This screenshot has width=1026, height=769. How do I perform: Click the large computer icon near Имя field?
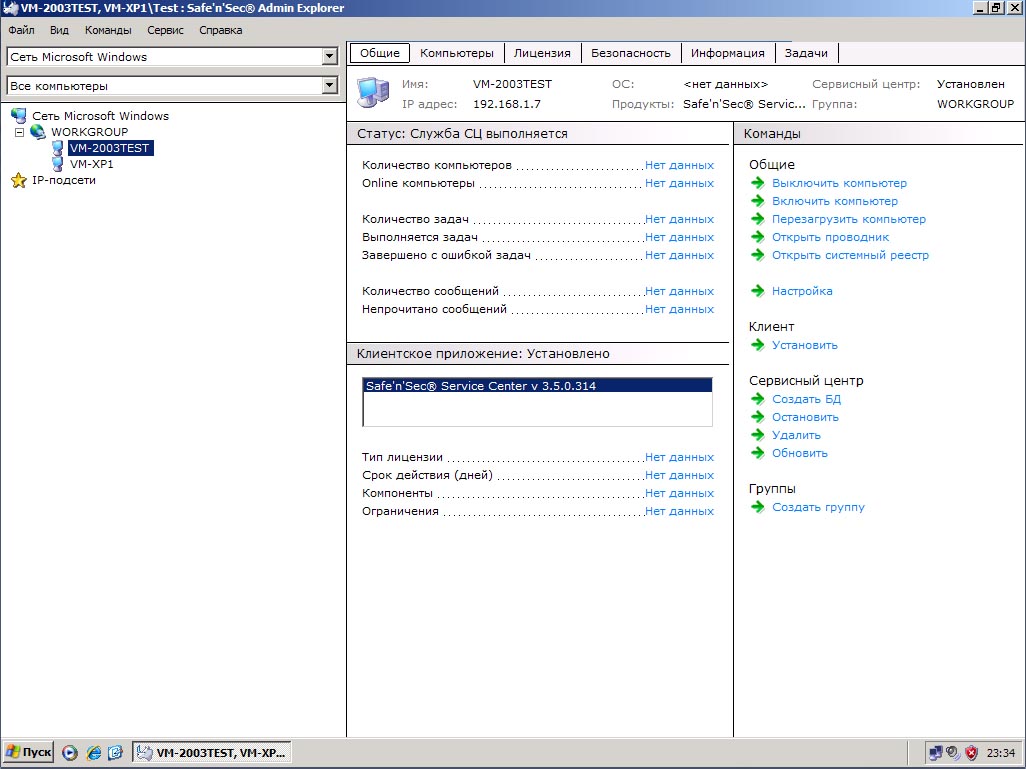pos(374,92)
